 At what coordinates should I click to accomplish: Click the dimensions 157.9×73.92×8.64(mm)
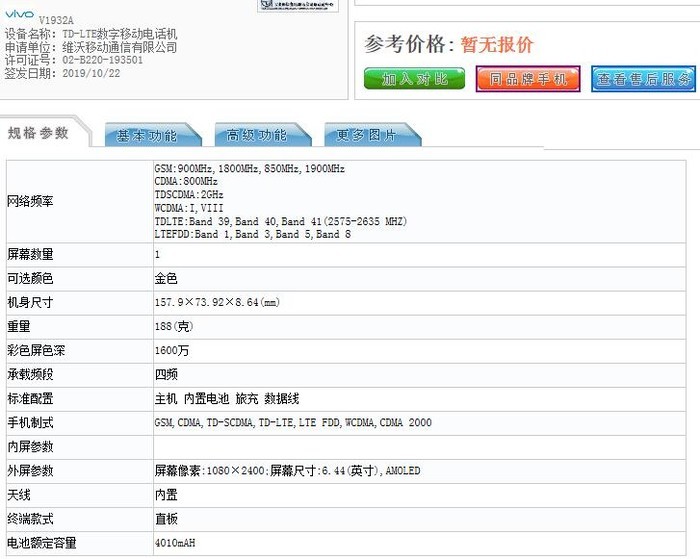(x=217, y=302)
